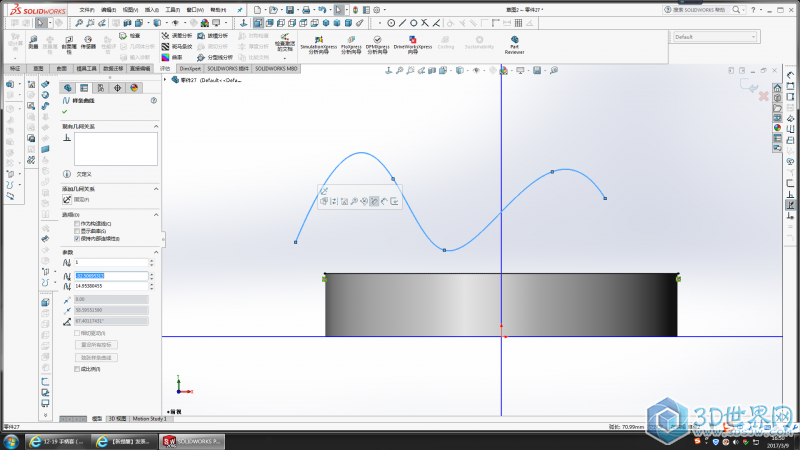Open Home icon in right task pane
Screen dimensions: 800x450
coord(777,87)
